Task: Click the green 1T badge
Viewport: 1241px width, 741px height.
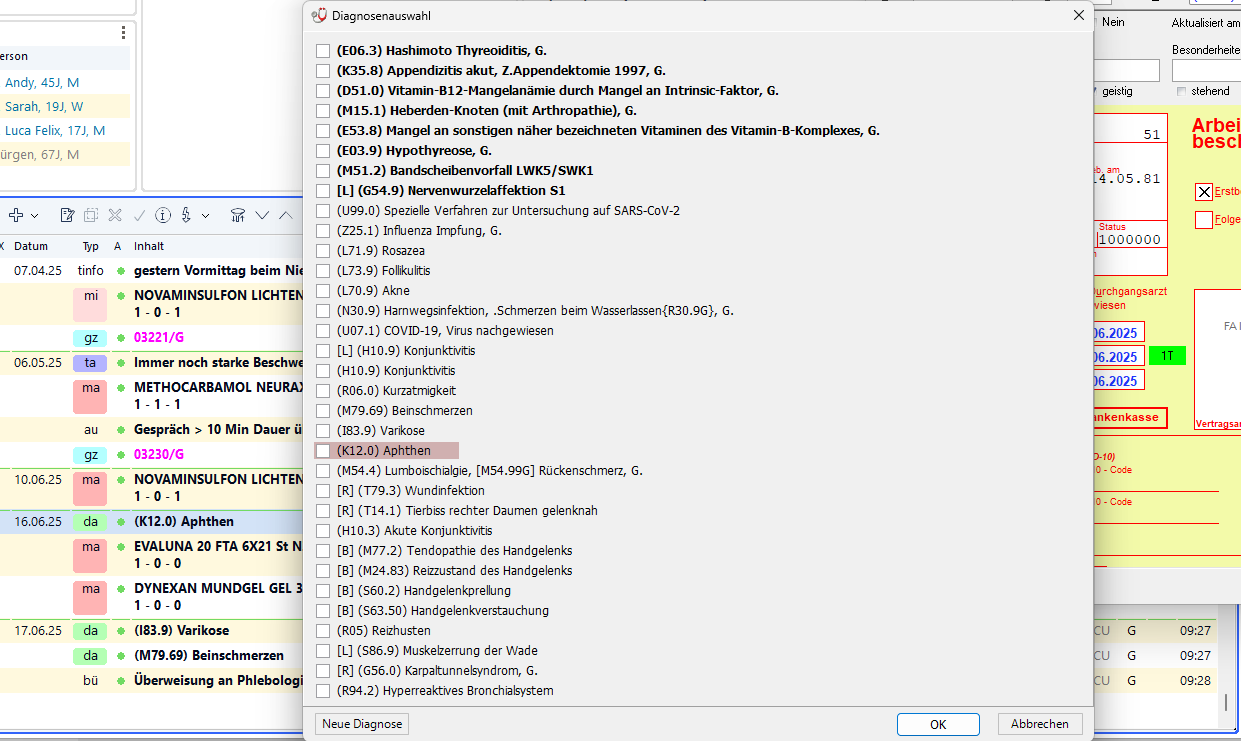Action: pyautogui.click(x=1167, y=356)
